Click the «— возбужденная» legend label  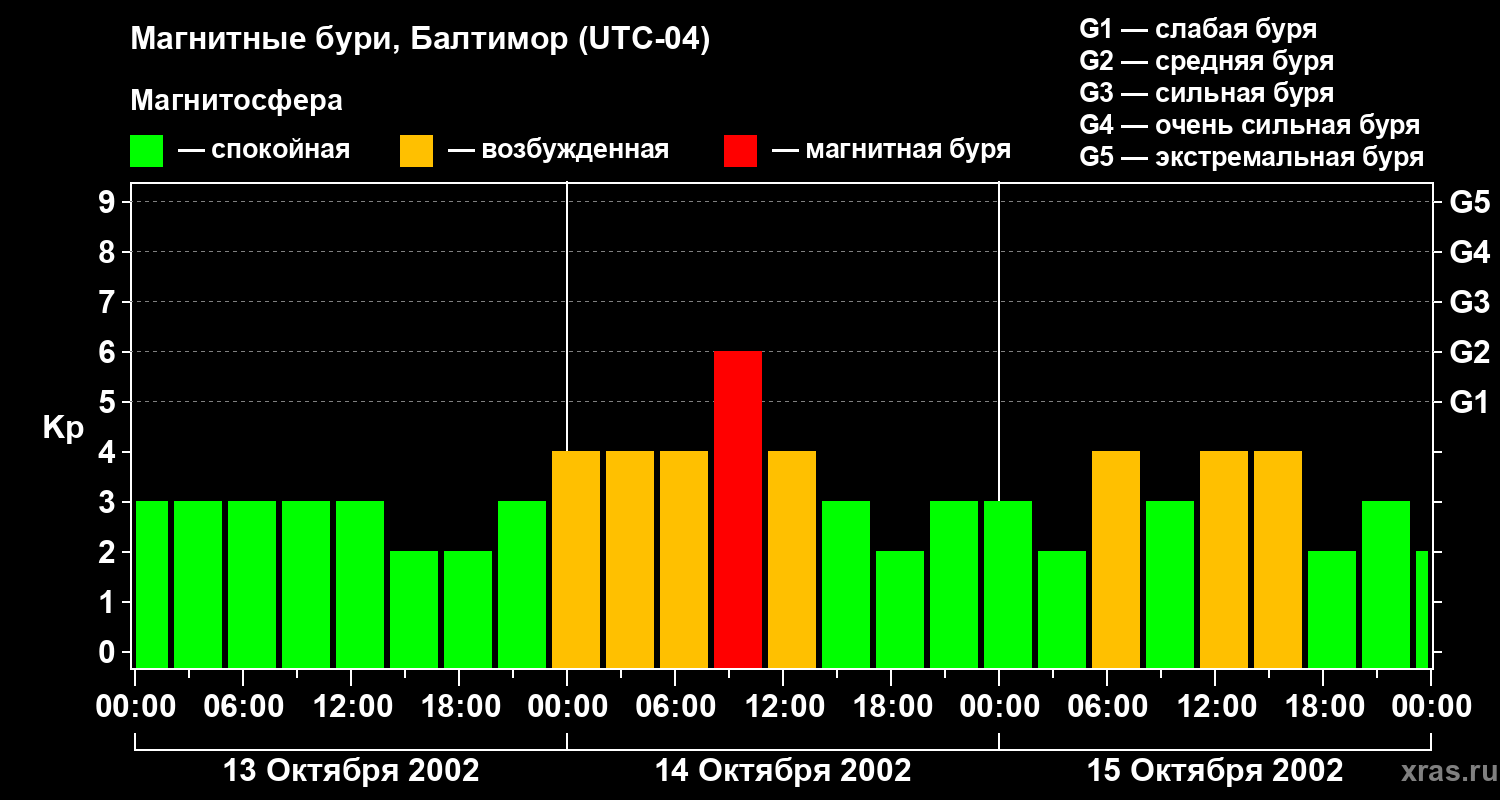point(558,151)
